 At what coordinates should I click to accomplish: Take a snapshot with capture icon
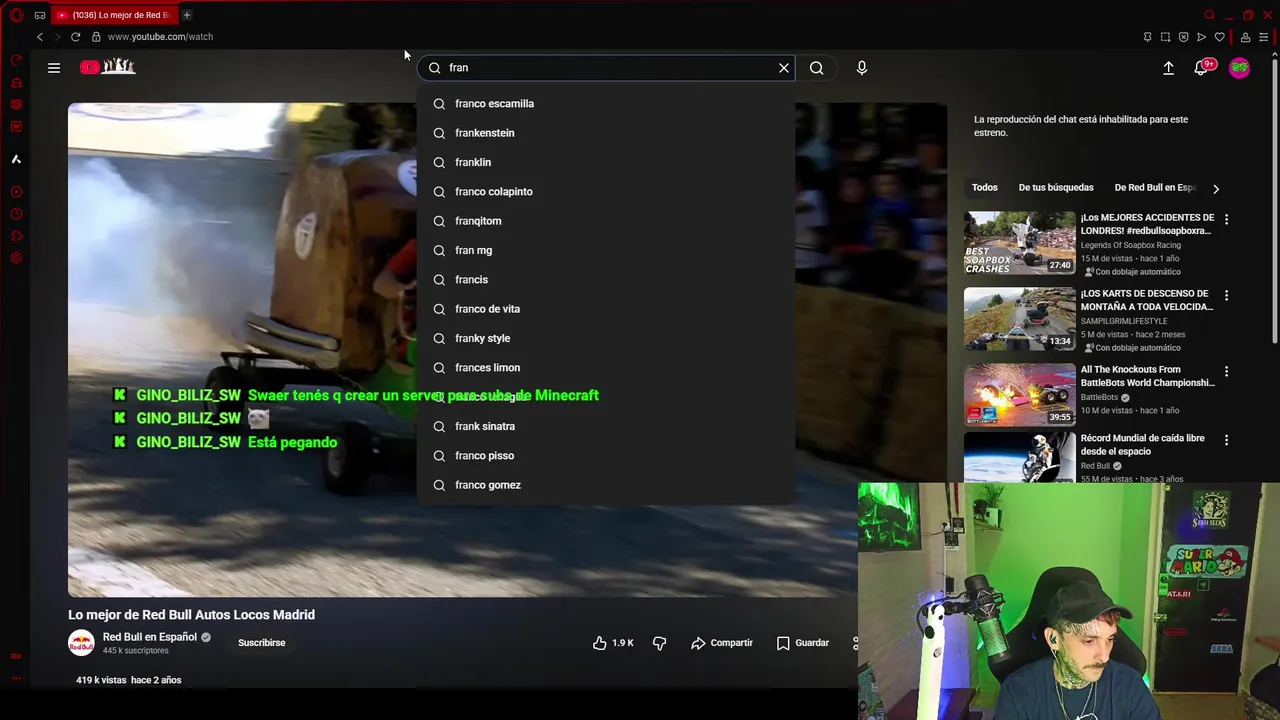point(1165,37)
